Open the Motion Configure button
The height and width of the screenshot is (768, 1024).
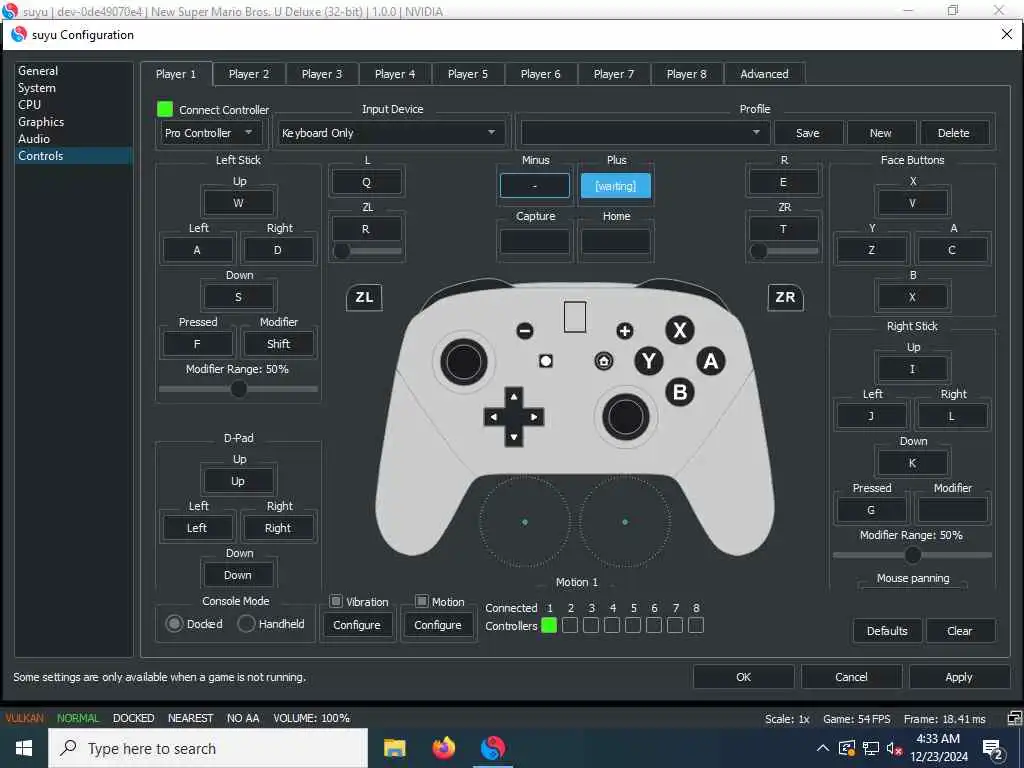pyautogui.click(x=438, y=625)
